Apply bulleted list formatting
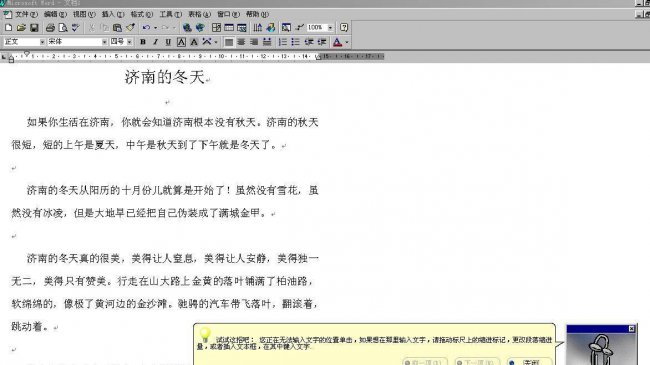650x365 pixels. tap(296, 42)
